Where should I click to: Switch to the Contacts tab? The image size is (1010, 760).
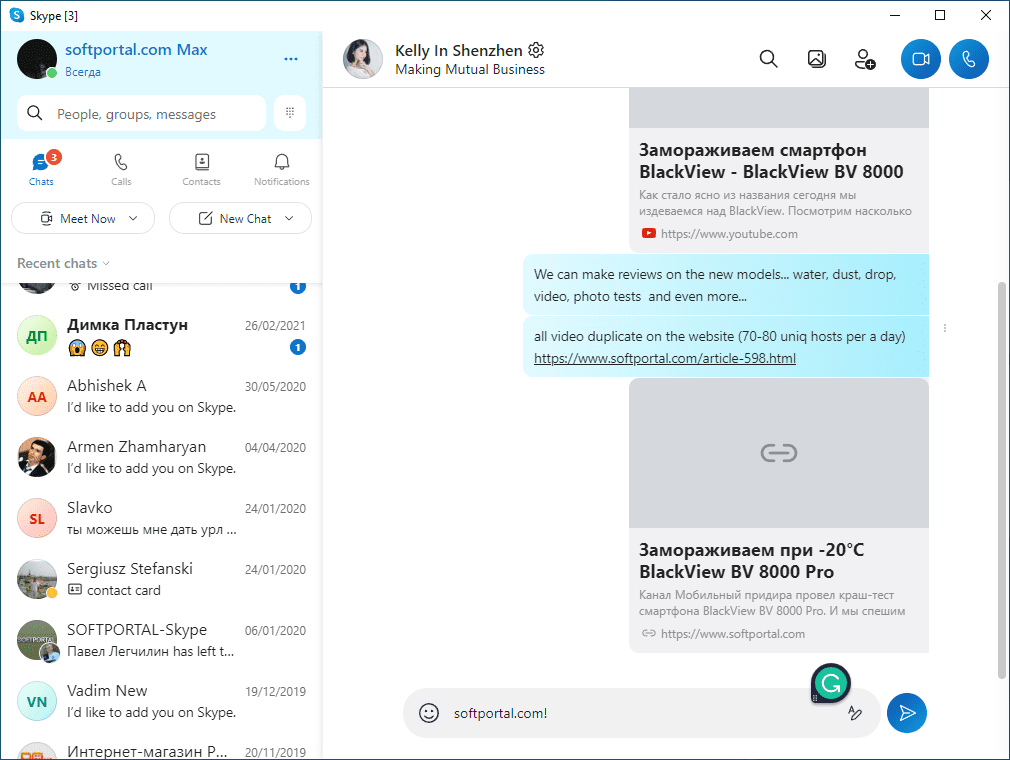coord(202,169)
